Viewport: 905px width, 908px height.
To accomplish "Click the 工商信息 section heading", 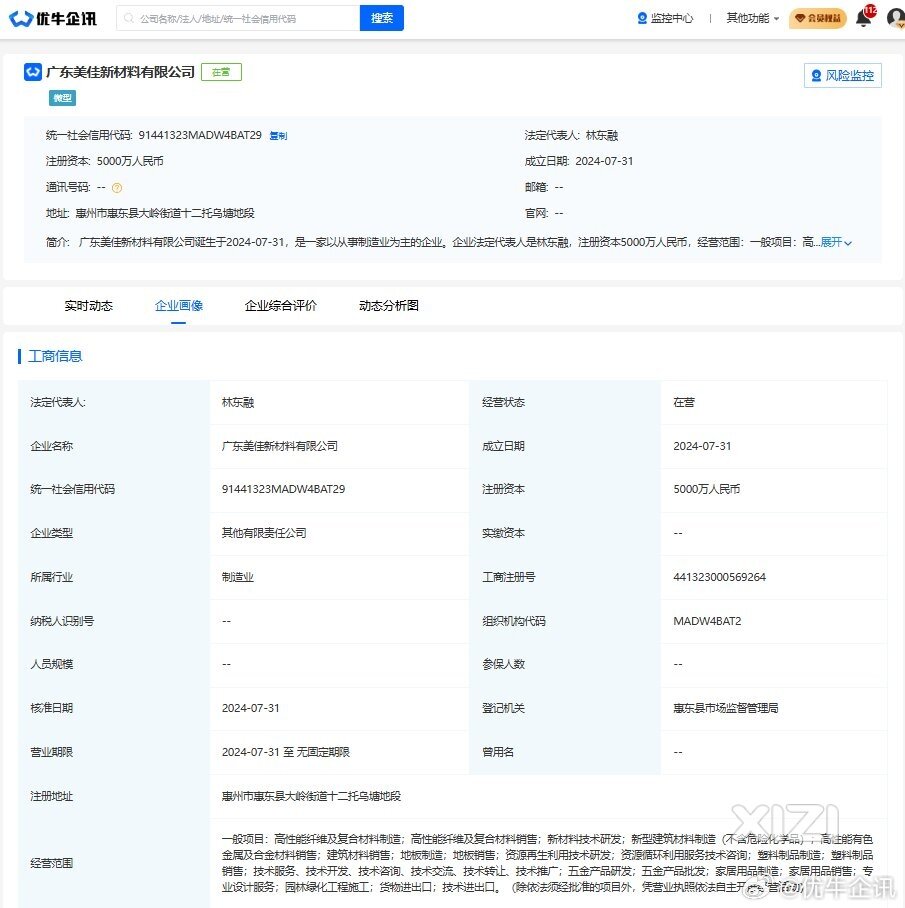I will (55, 356).
